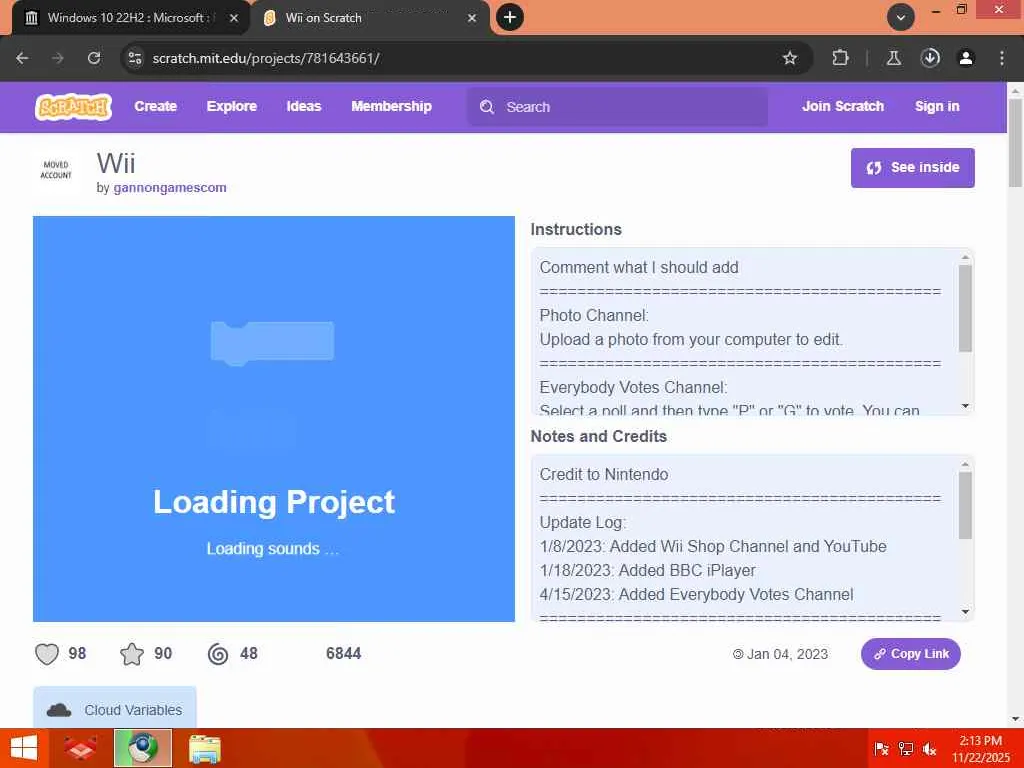Expand the tab search dropdown arrow
The height and width of the screenshot is (768, 1024).
coord(901,18)
